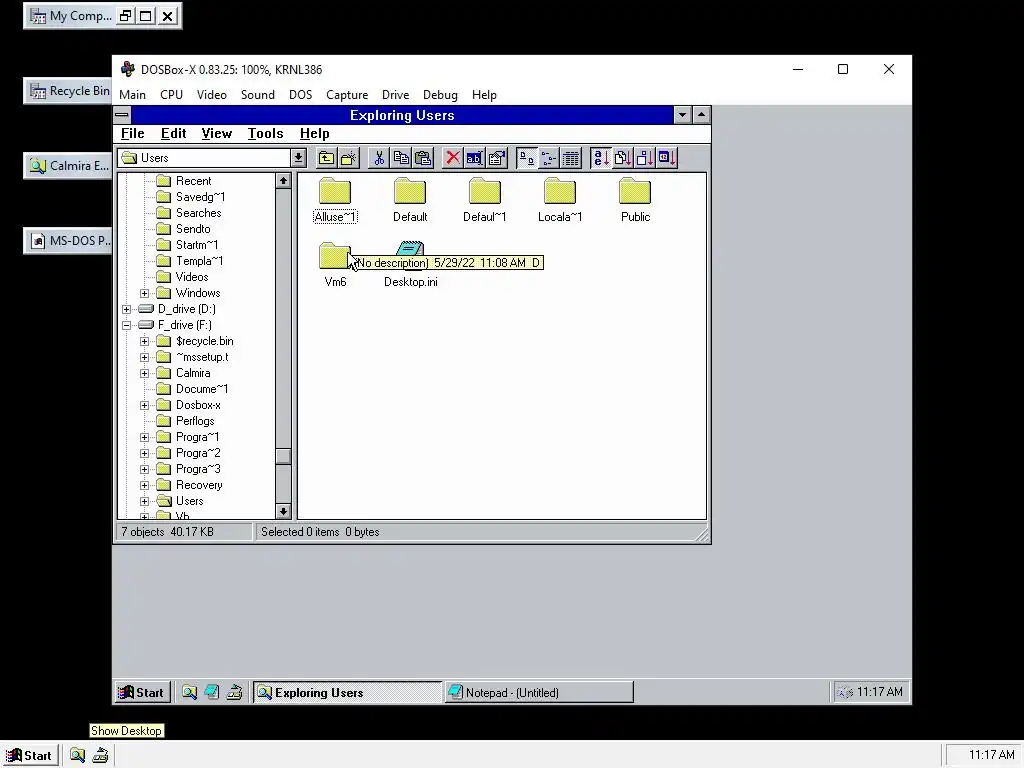The image size is (1024, 768).
Task: Open the folder path dropdown arrow
Action: click(298, 158)
